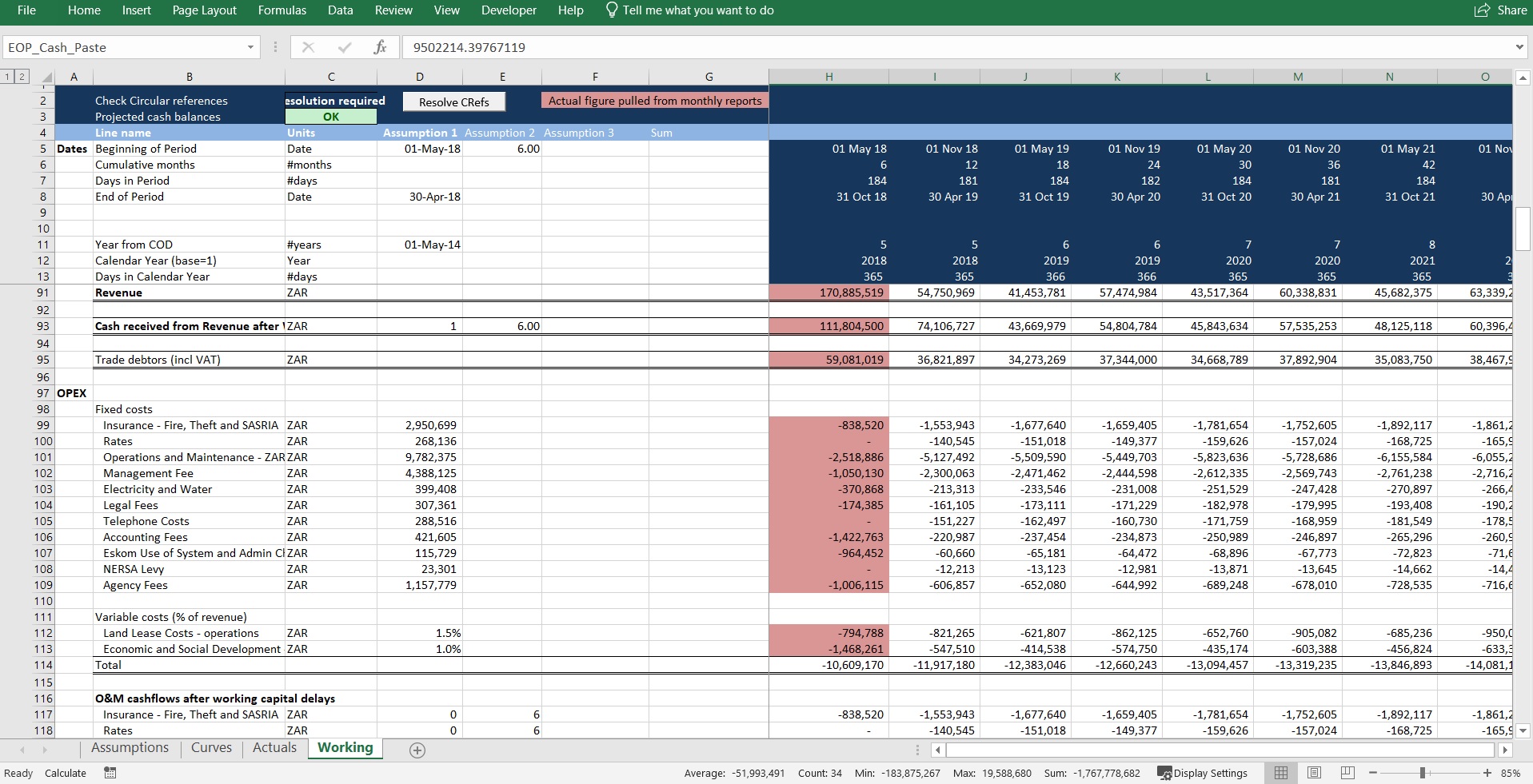The height and width of the screenshot is (784, 1533).
Task: Open Display Settings in status bar
Action: click(x=1202, y=773)
